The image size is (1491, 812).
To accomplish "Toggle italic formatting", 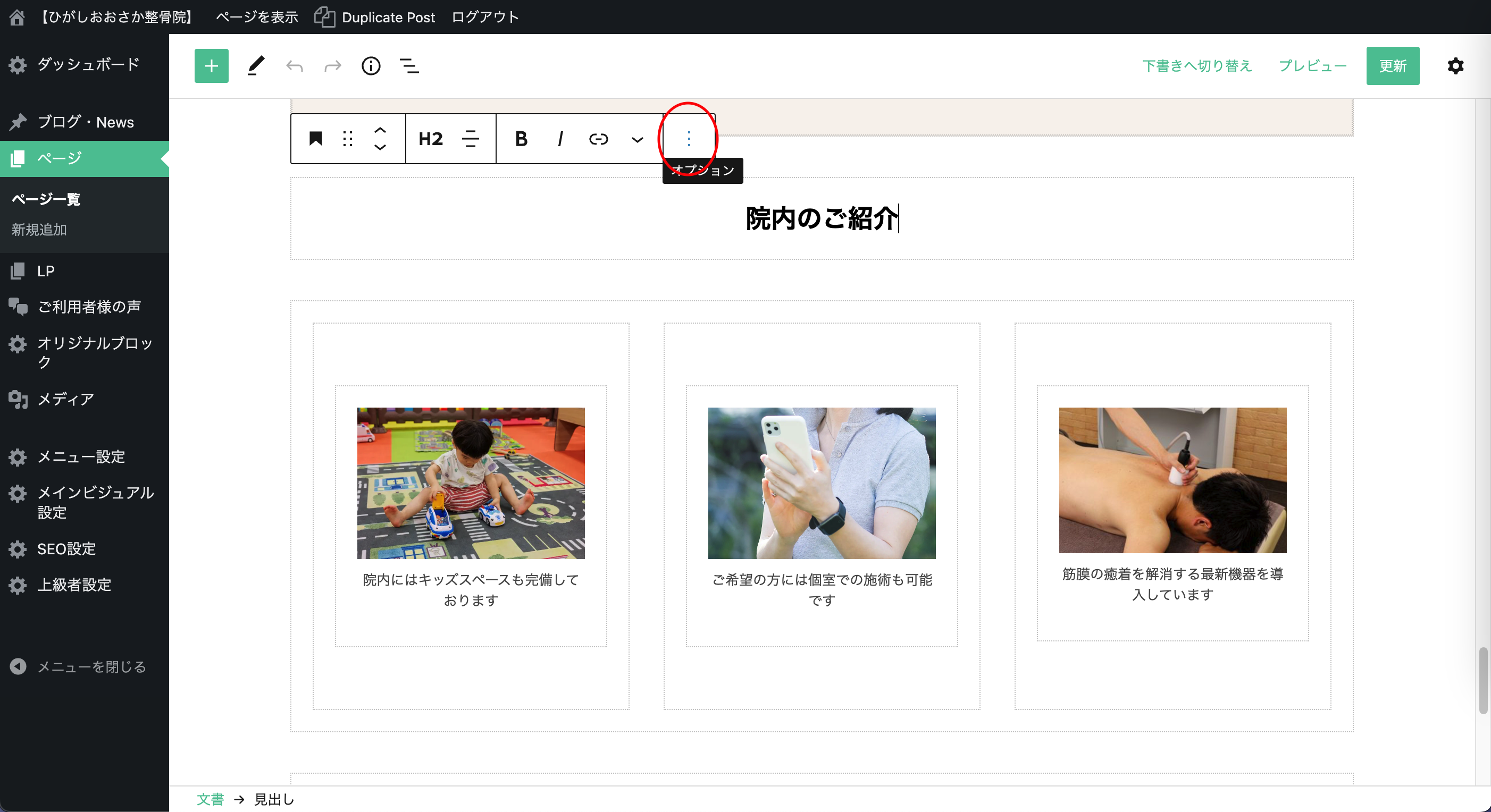I will (x=560, y=139).
